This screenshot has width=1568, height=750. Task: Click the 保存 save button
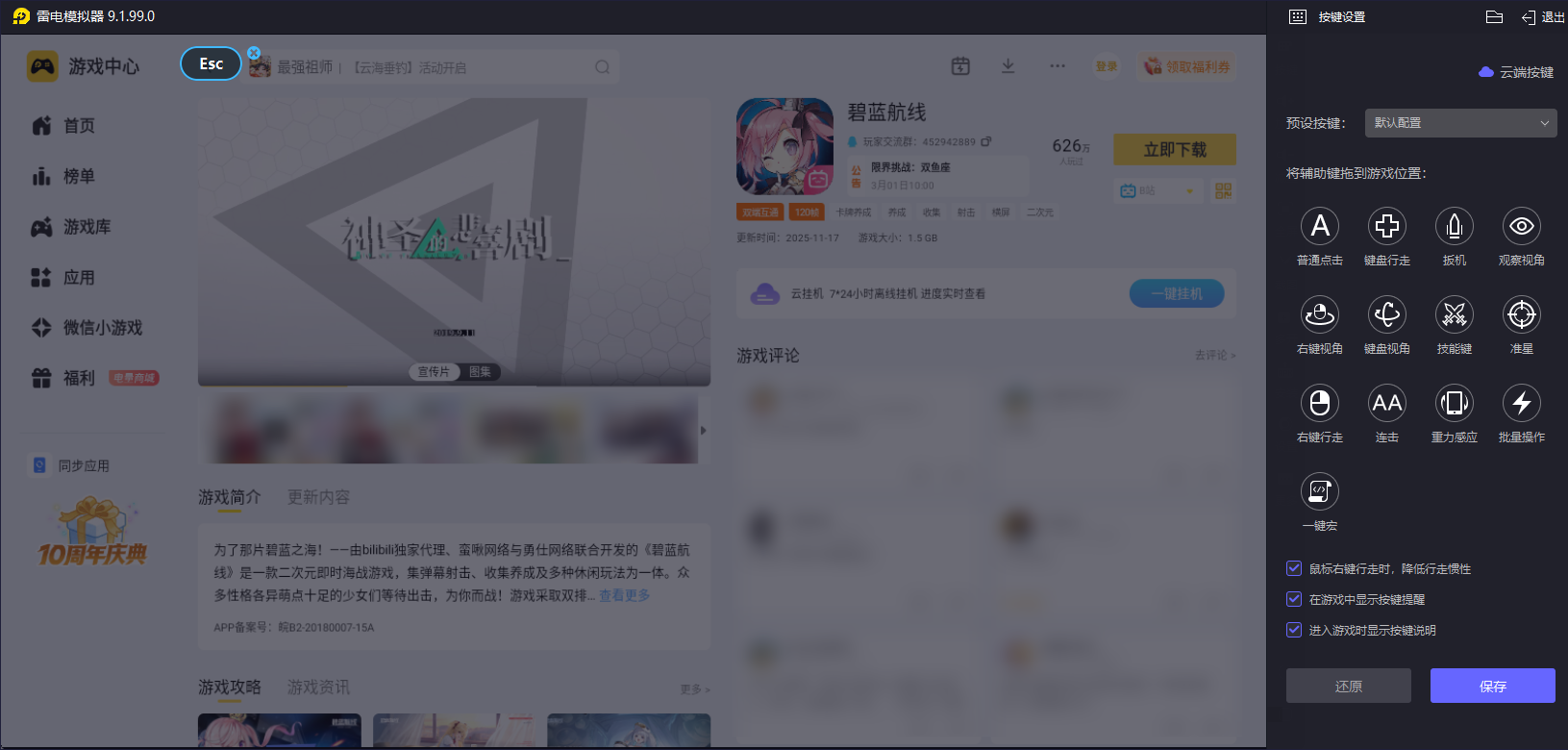1493,686
